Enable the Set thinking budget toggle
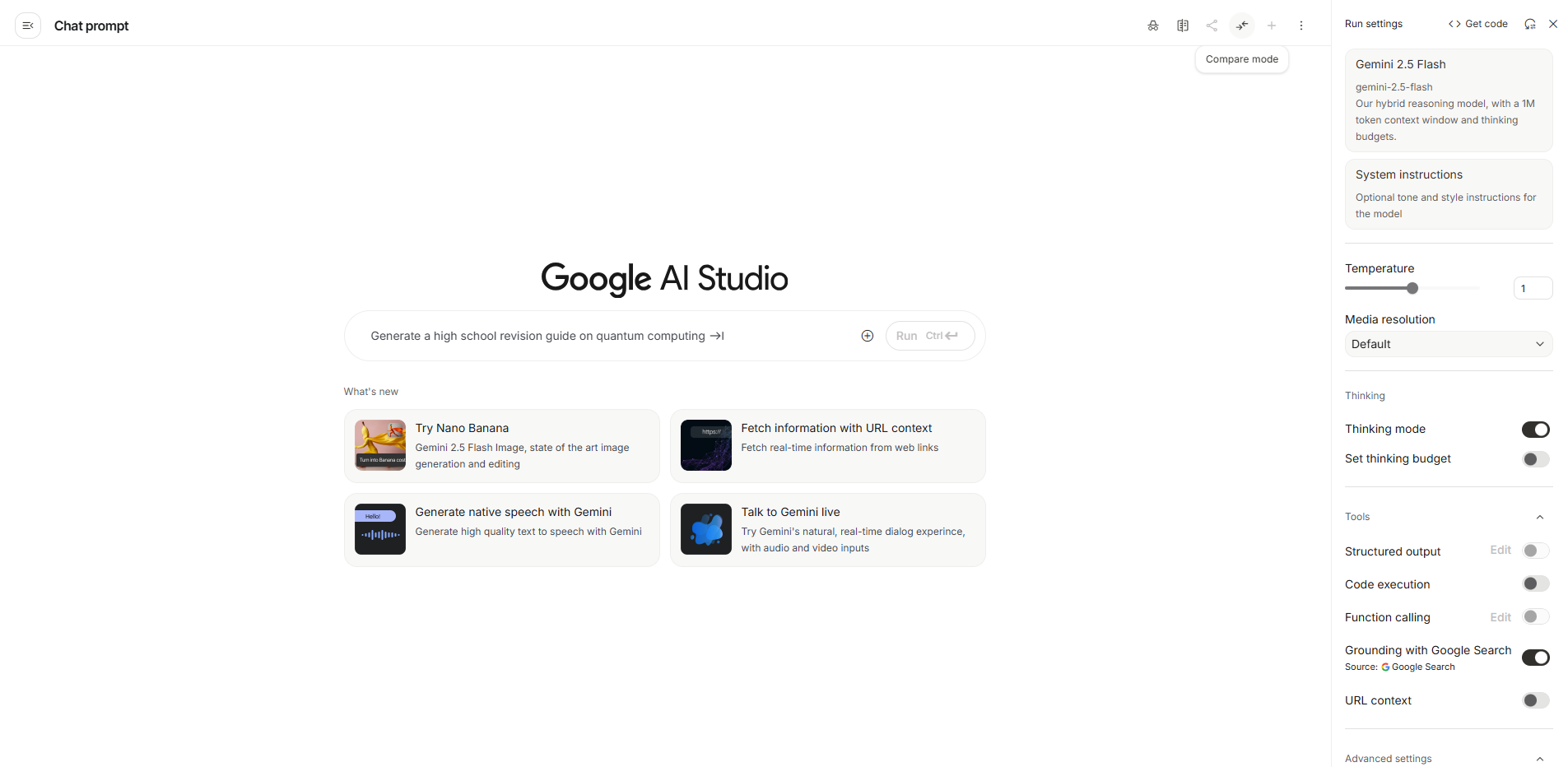This screenshot has width=1568, height=767. (1535, 459)
